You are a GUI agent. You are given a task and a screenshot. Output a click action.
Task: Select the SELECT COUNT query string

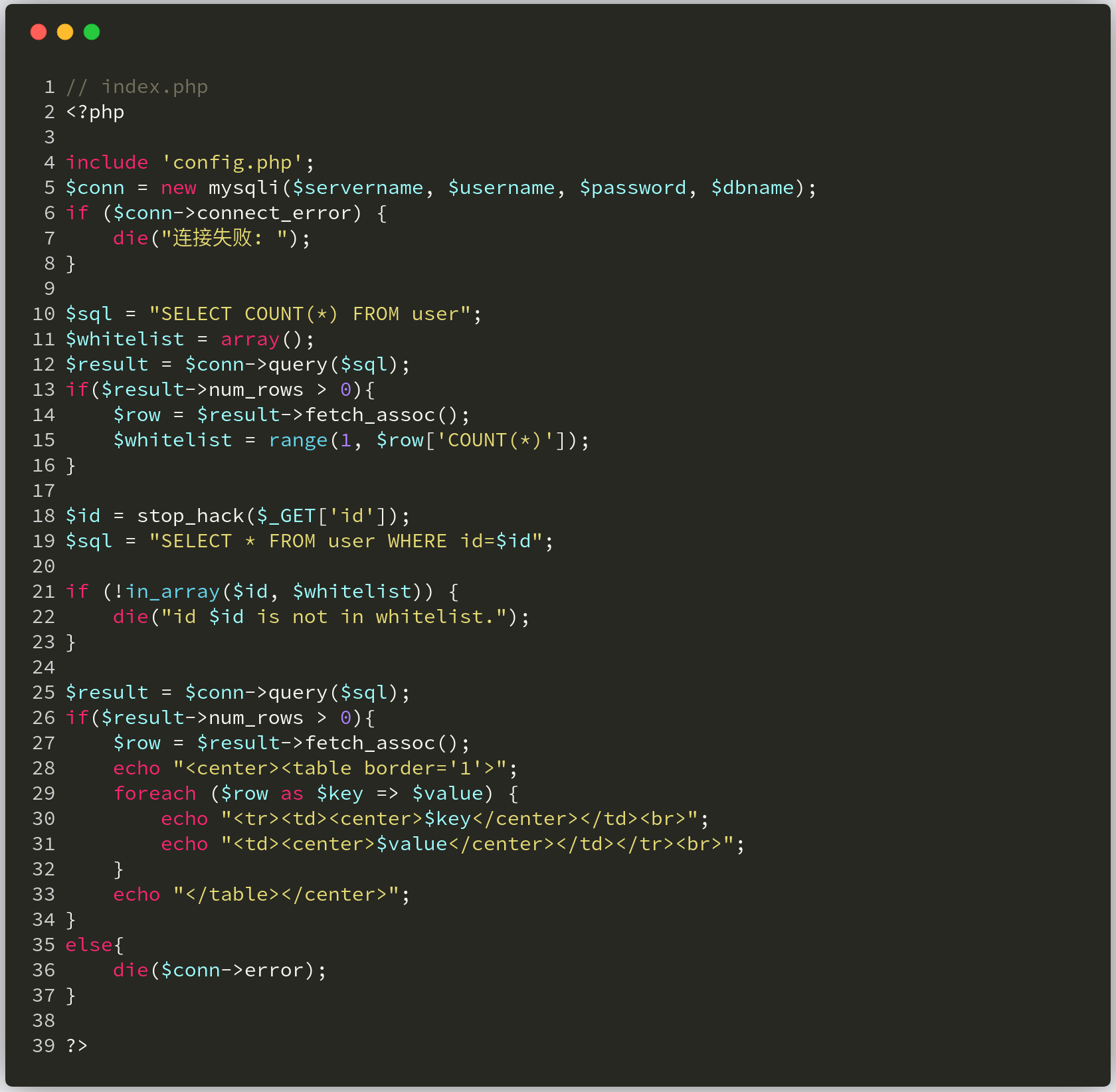[x=313, y=313]
